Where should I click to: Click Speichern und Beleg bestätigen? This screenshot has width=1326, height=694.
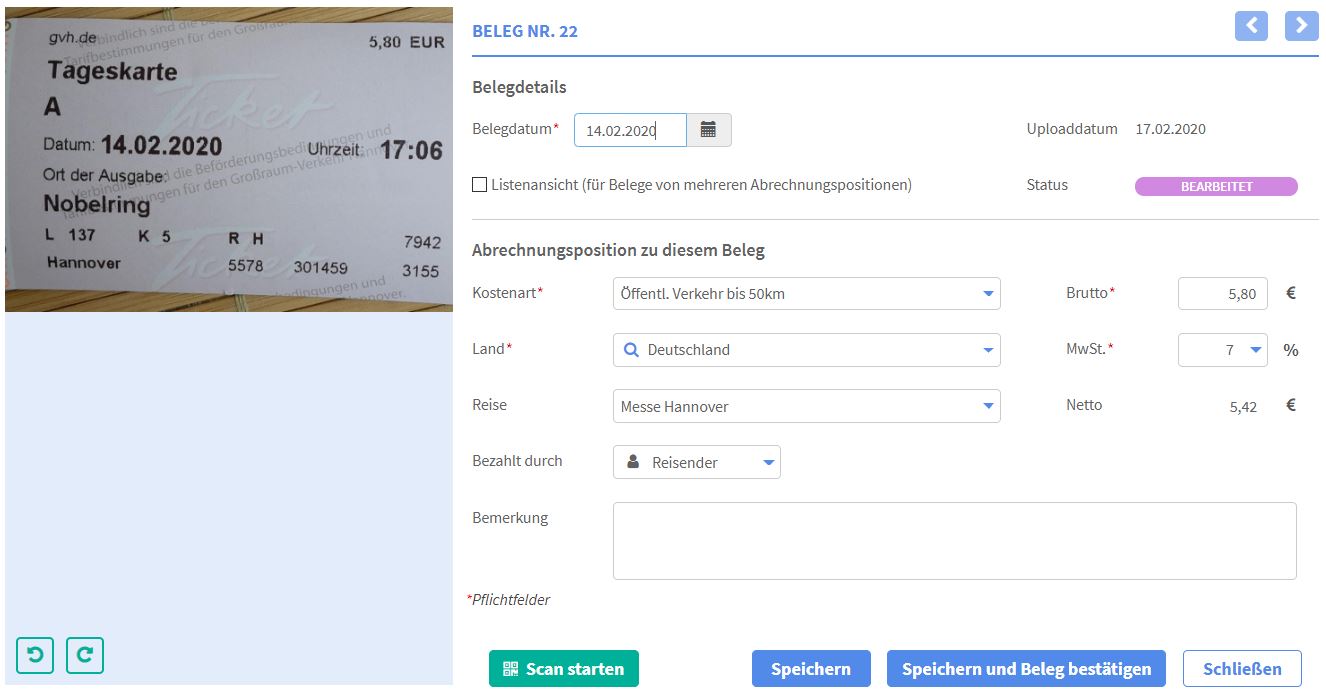tap(1026, 669)
